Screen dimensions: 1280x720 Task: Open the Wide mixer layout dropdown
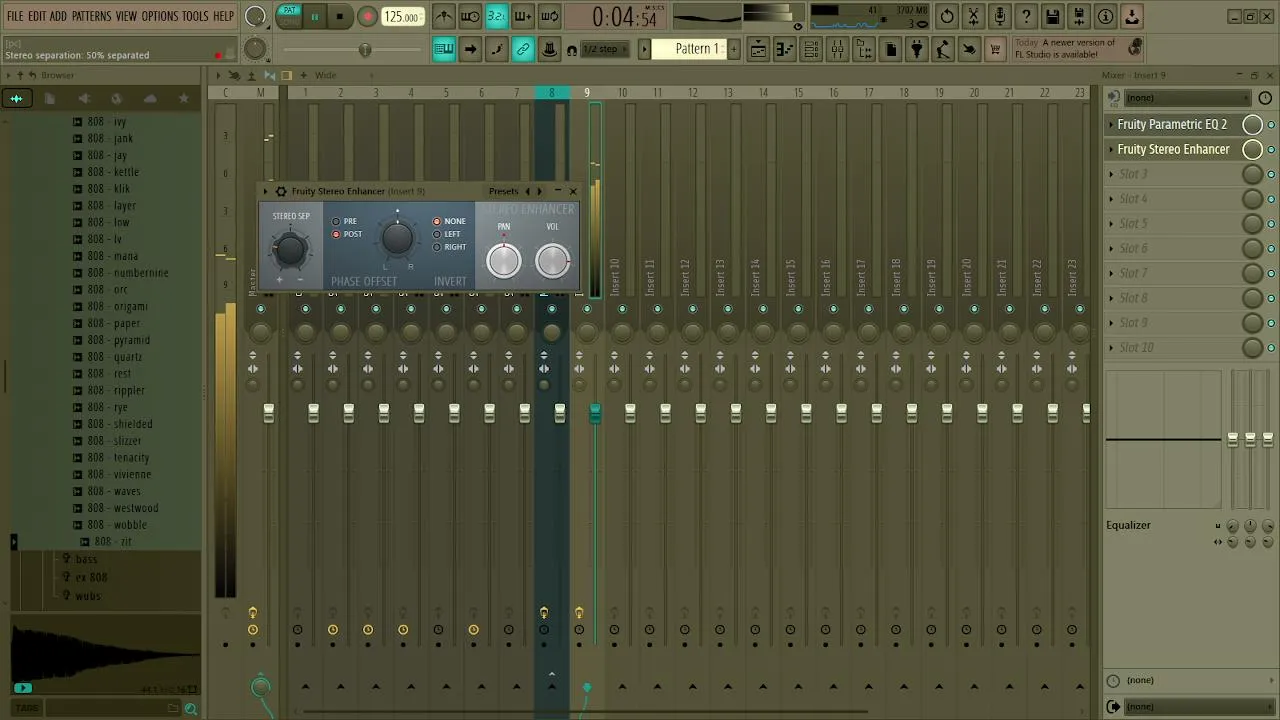click(326, 75)
